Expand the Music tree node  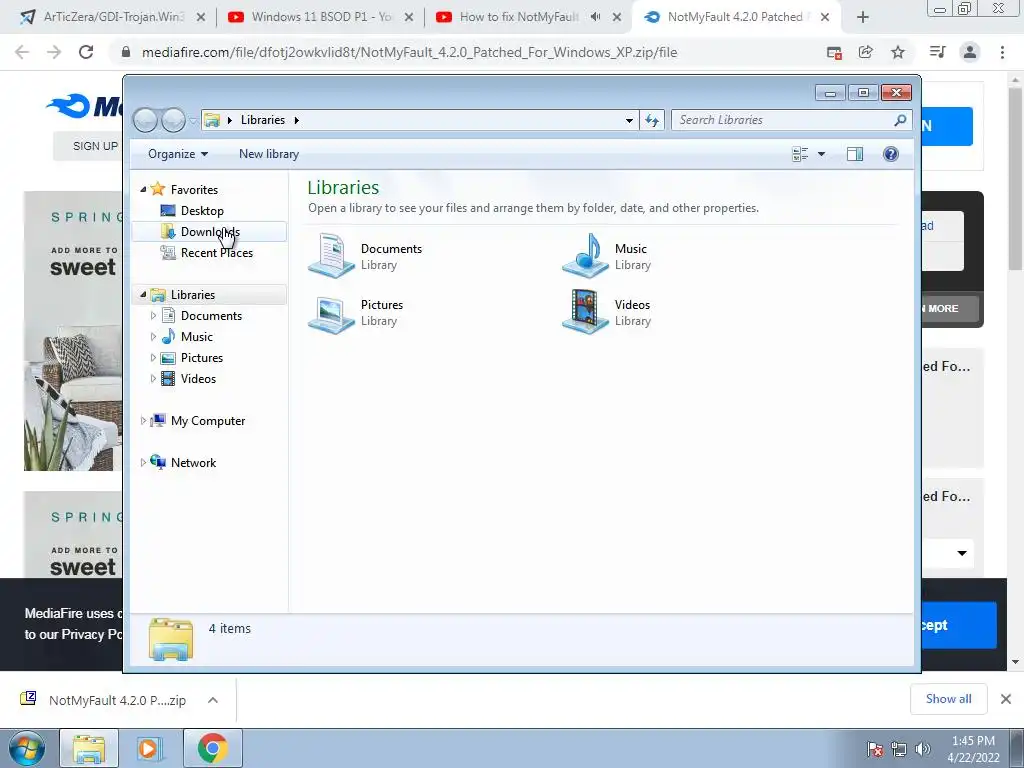click(x=153, y=336)
